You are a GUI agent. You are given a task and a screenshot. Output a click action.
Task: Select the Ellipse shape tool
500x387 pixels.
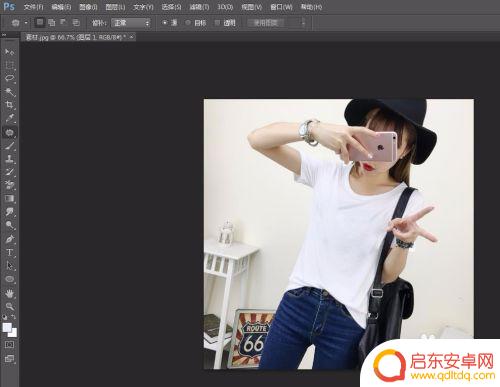pos(9,279)
